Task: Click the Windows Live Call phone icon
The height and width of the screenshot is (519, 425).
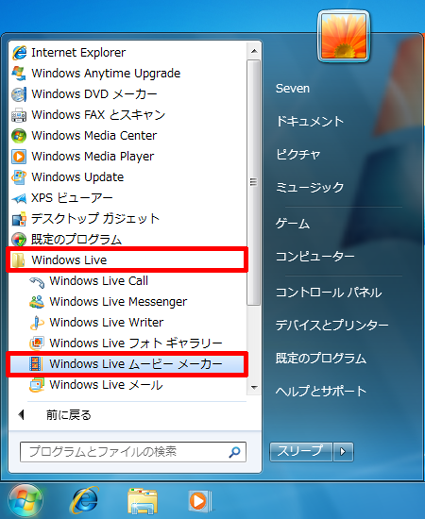Action: (x=37, y=281)
